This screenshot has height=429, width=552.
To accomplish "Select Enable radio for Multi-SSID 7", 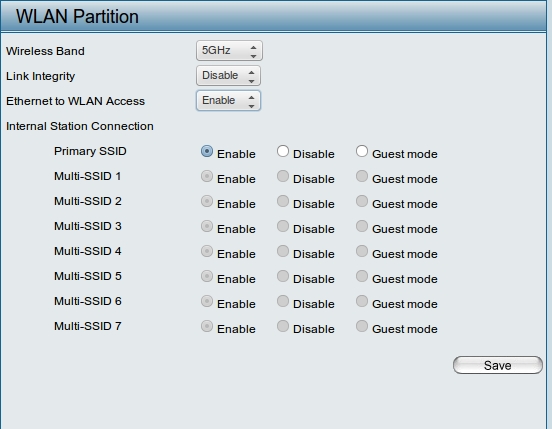I will pyautogui.click(x=207, y=326).
